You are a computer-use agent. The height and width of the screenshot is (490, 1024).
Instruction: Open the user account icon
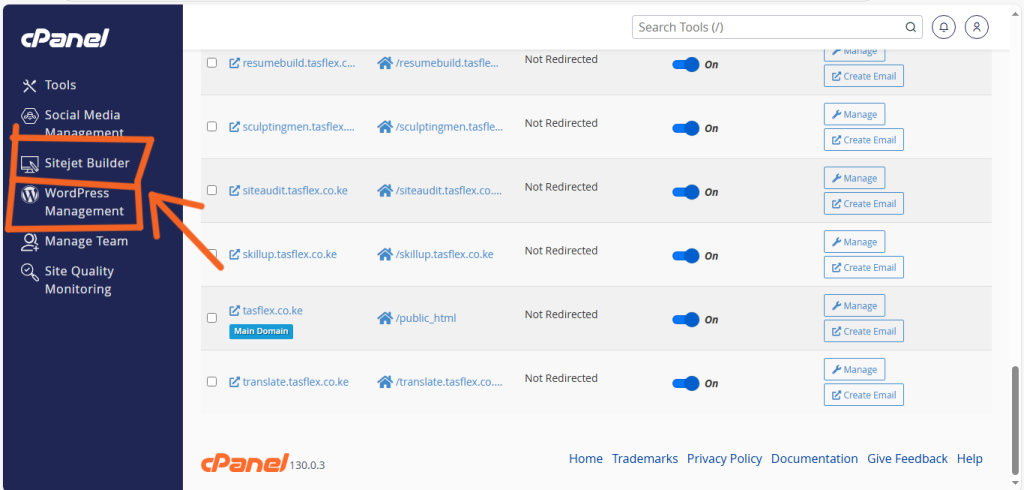coord(977,27)
